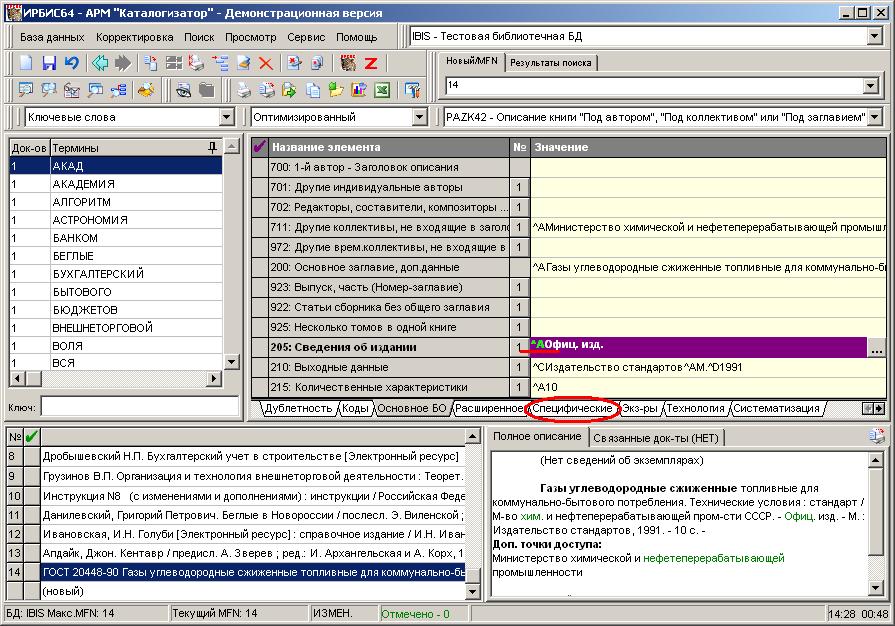Click the purple checkmark in element table header

(260, 147)
